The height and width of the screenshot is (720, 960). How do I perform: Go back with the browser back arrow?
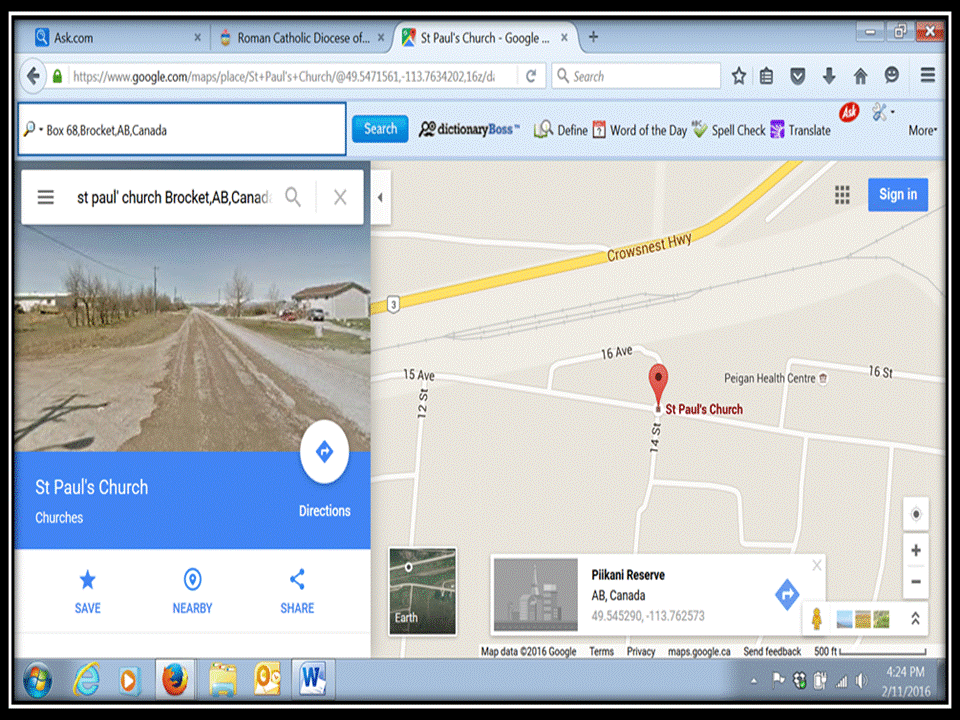point(33,76)
